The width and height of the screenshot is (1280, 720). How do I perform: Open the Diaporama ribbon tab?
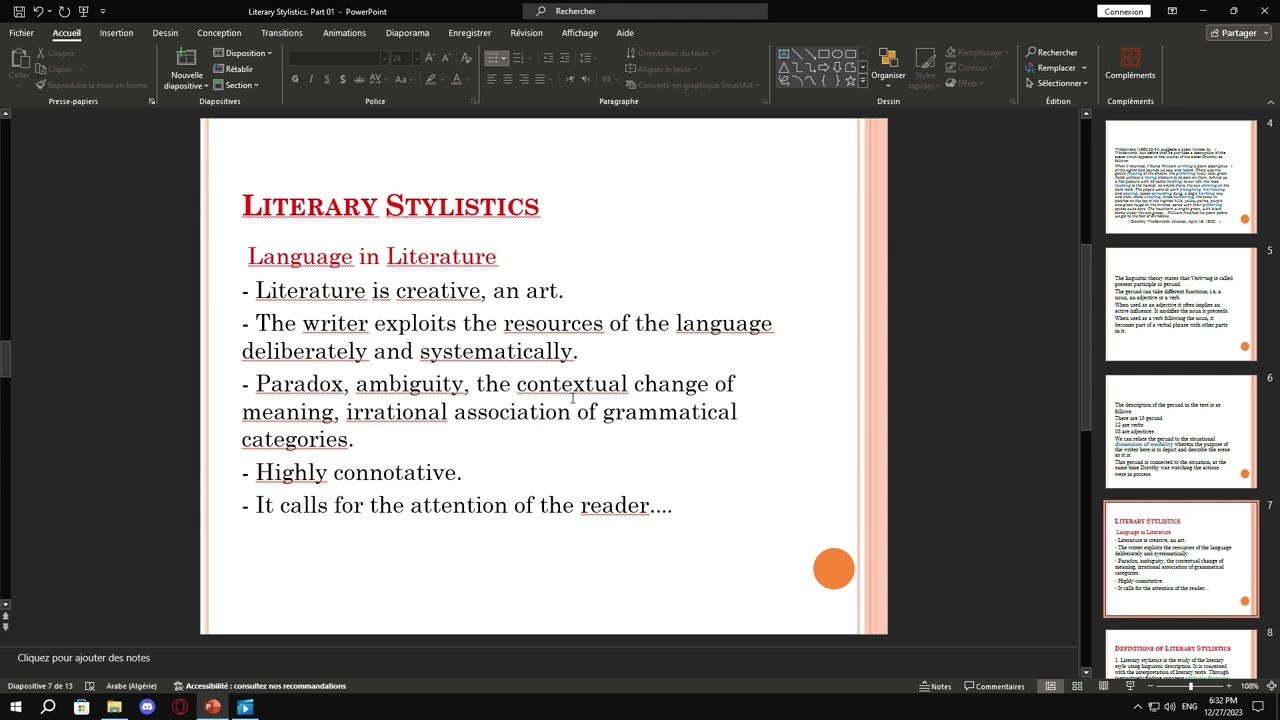tap(407, 33)
